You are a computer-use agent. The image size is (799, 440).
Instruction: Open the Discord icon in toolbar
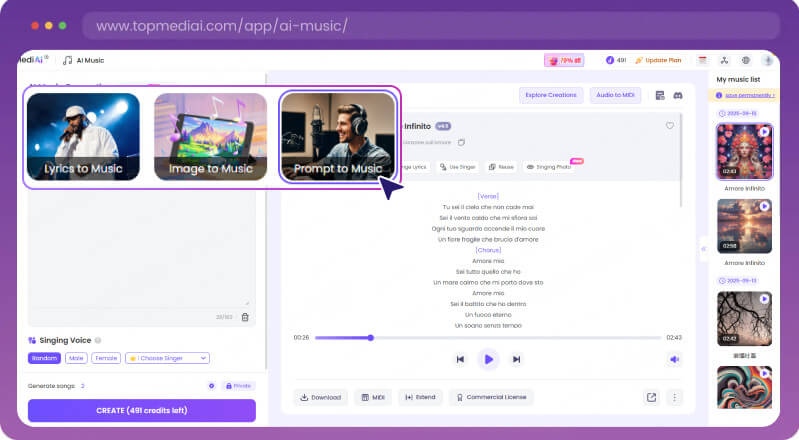point(677,95)
